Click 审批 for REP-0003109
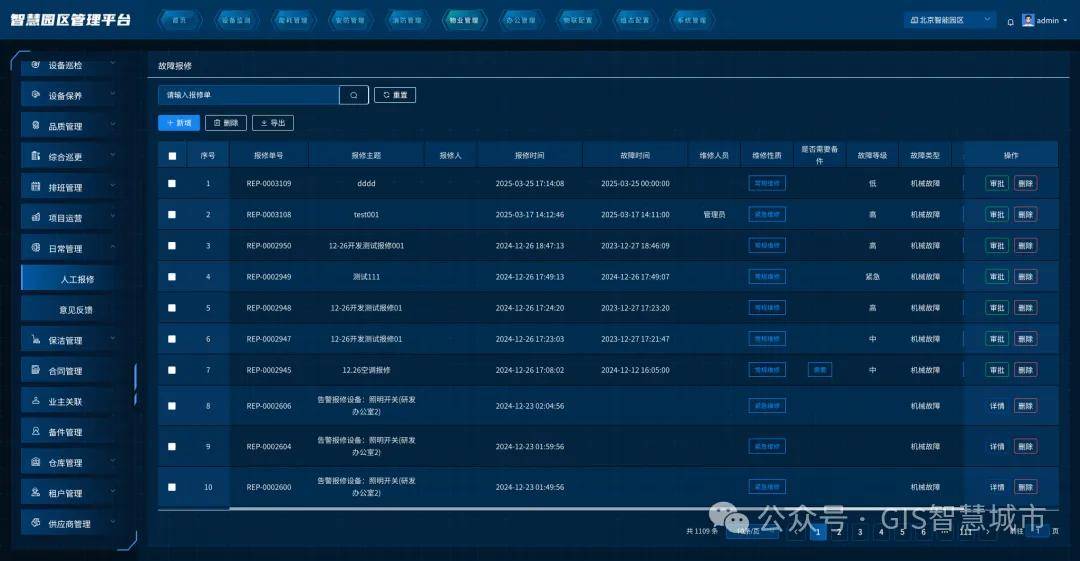Viewport: 1080px width, 561px height. click(x=997, y=183)
